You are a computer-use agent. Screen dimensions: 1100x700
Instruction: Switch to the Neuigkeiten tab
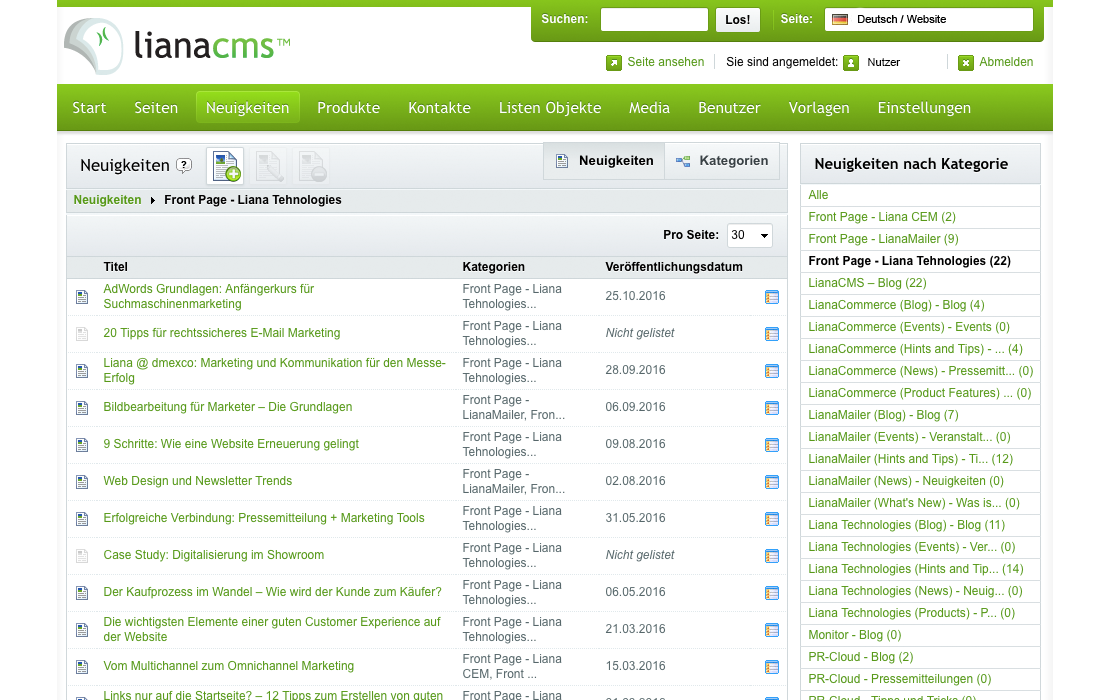point(604,161)
